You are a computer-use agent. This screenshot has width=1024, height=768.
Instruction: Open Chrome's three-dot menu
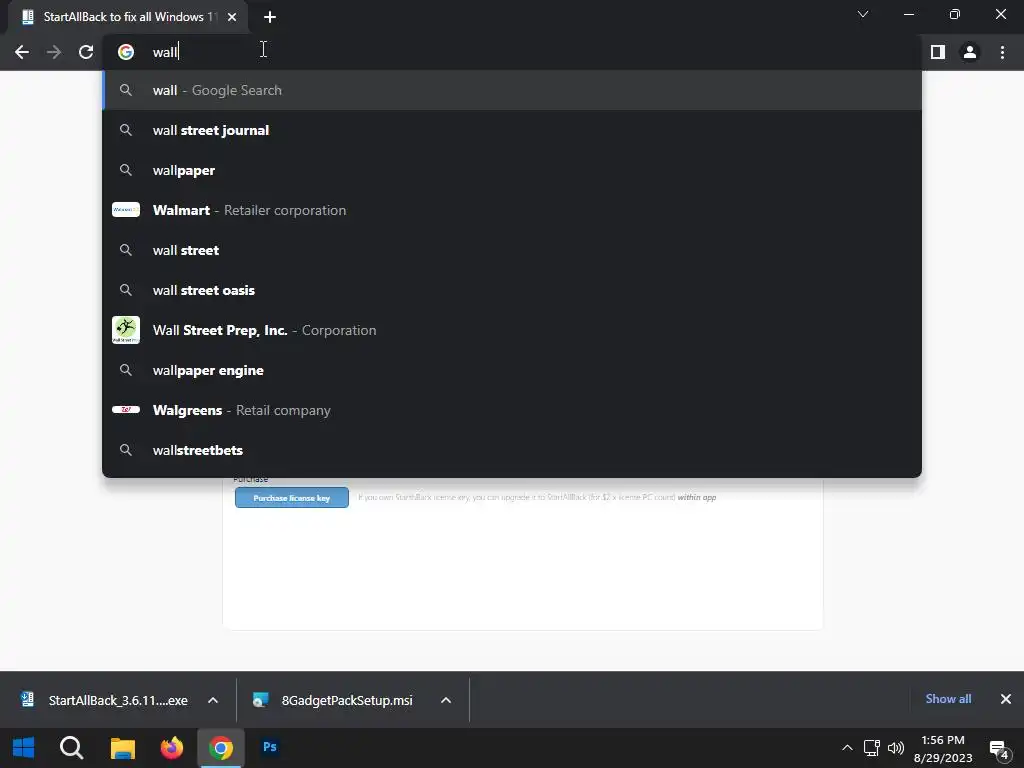coord(1002,52)
